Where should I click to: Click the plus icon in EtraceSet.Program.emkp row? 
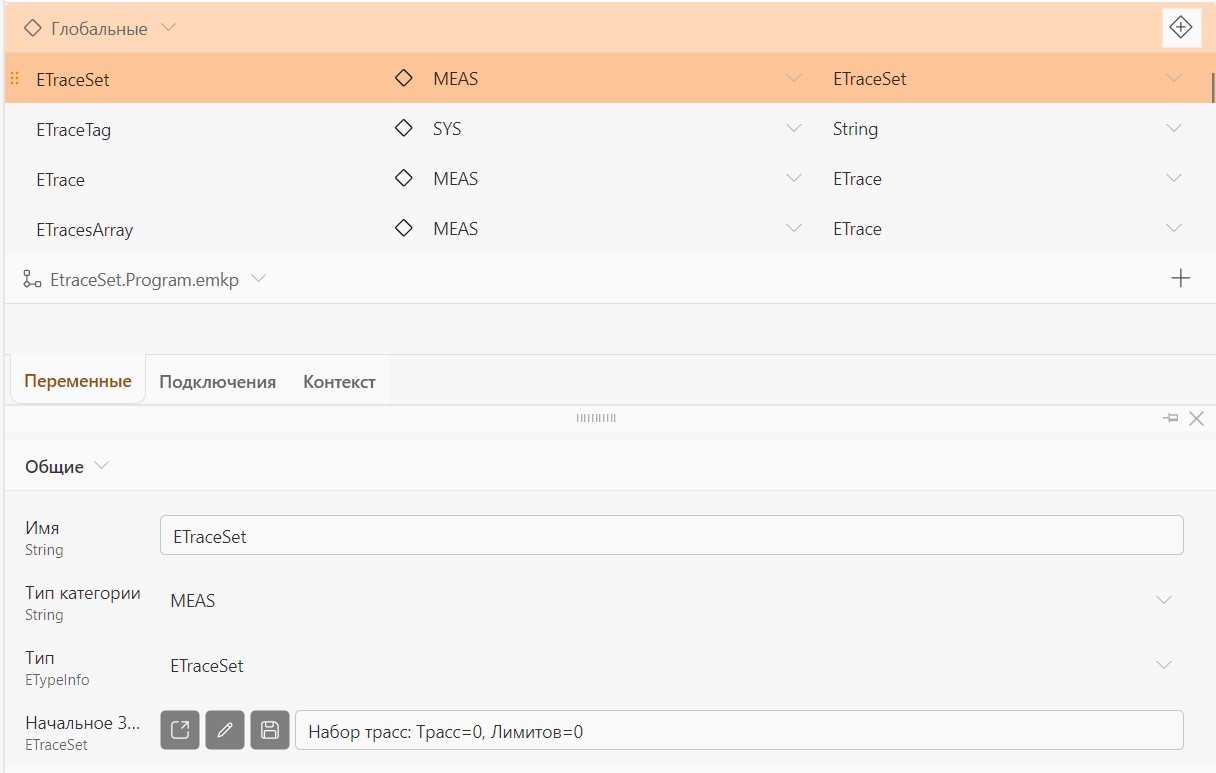tap(1181, 278)
